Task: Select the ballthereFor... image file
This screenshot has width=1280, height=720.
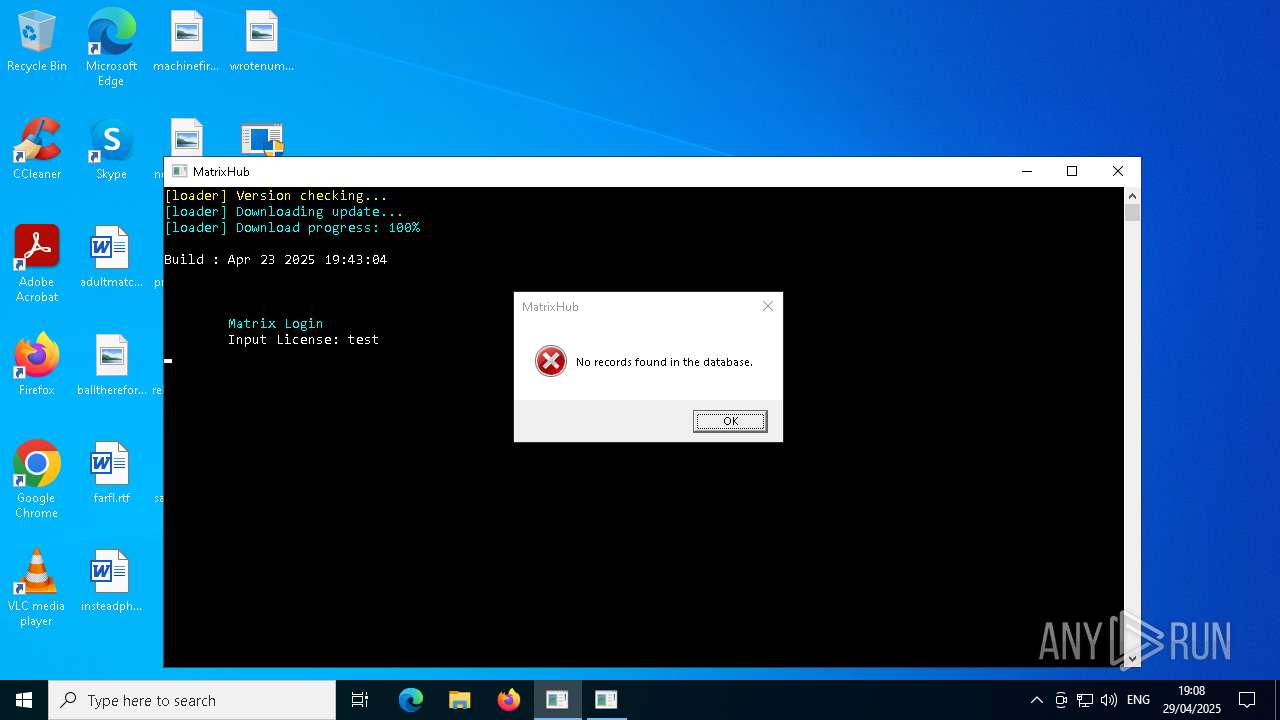Action: click(111, 366)
